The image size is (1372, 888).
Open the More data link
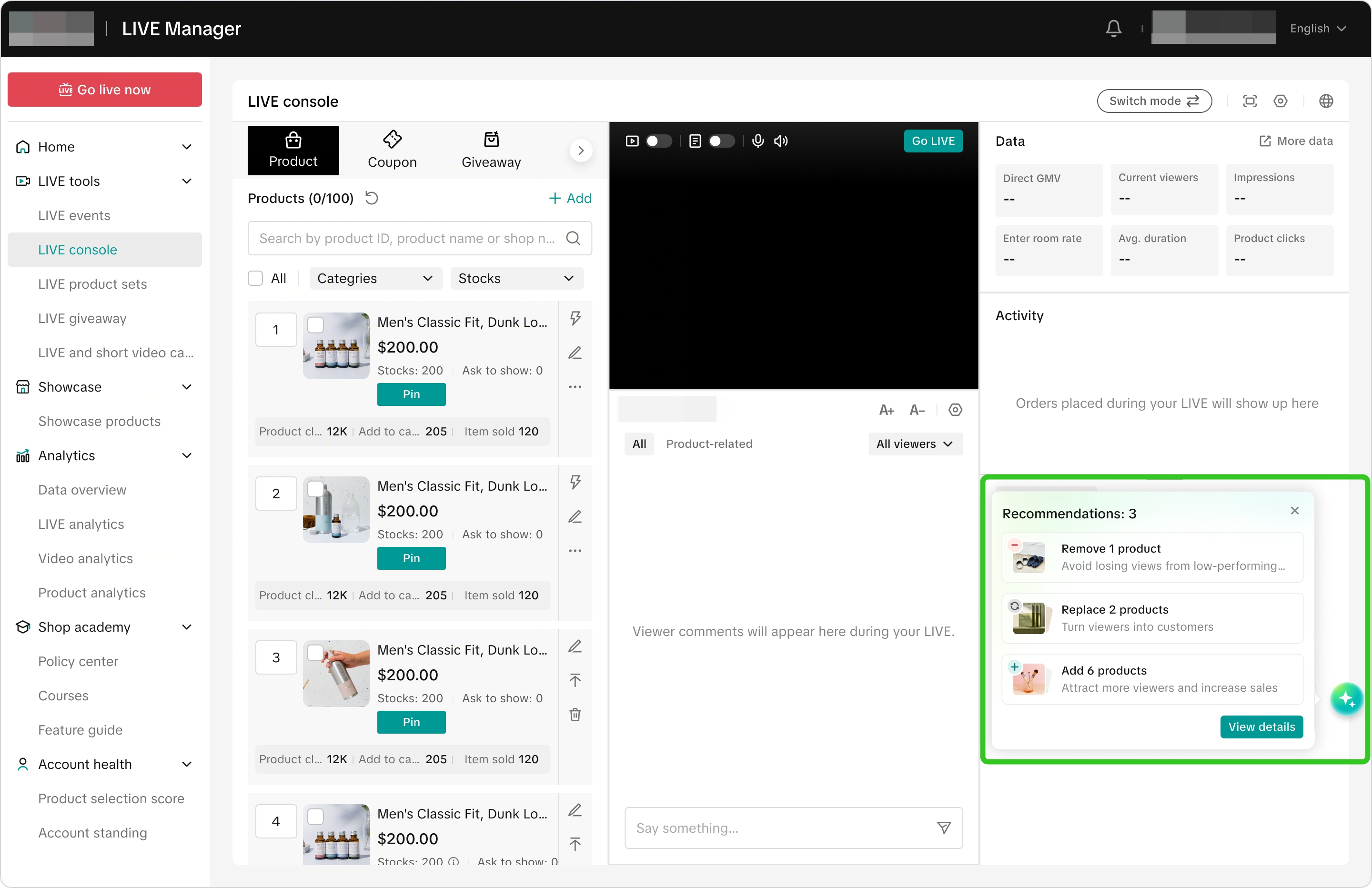(1295, 141)
